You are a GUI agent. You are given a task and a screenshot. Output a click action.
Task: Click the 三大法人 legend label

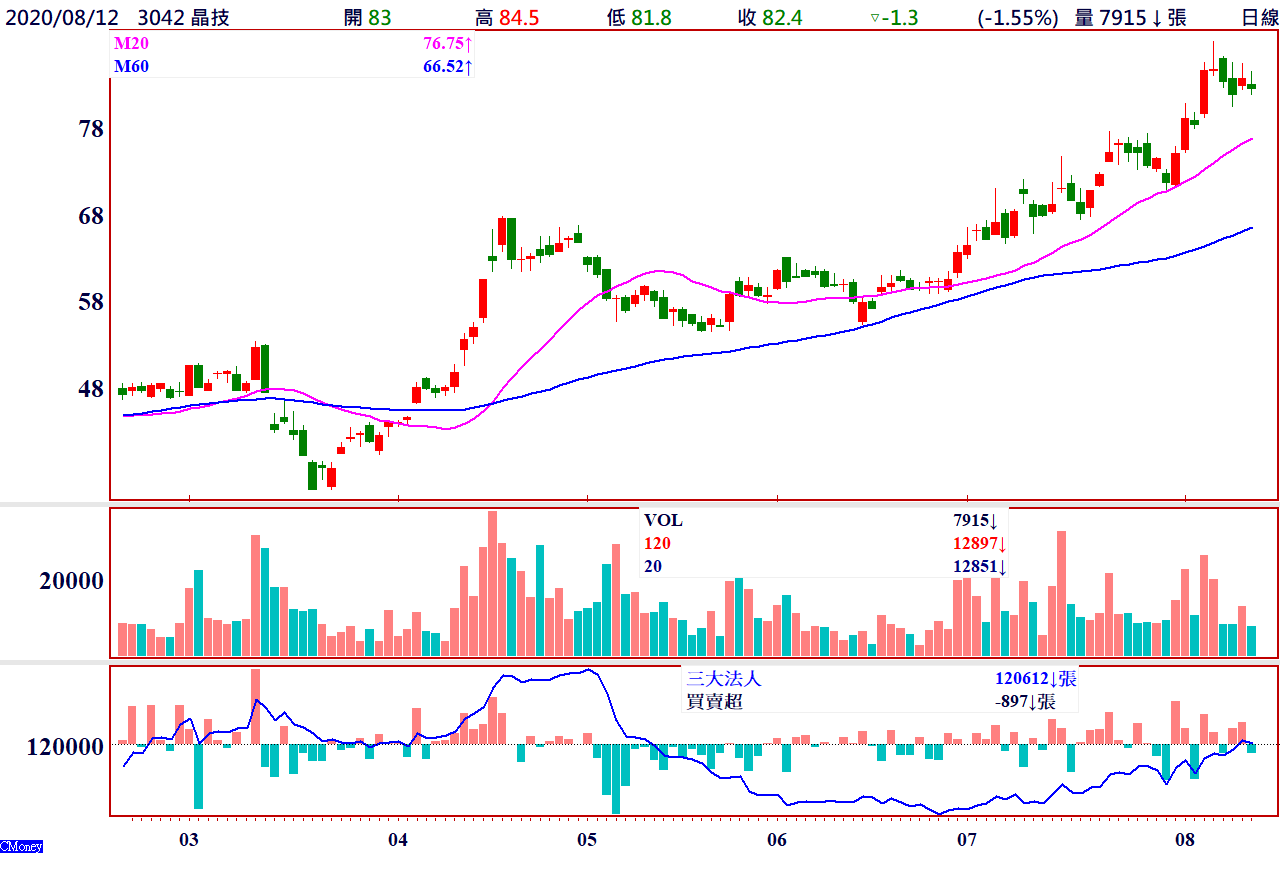coord(724,678)
